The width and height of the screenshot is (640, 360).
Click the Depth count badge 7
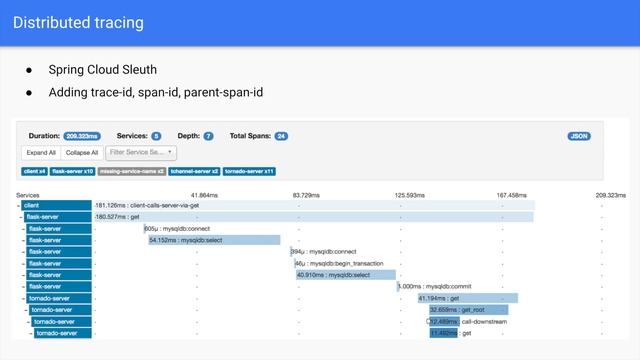pos(208,136)
